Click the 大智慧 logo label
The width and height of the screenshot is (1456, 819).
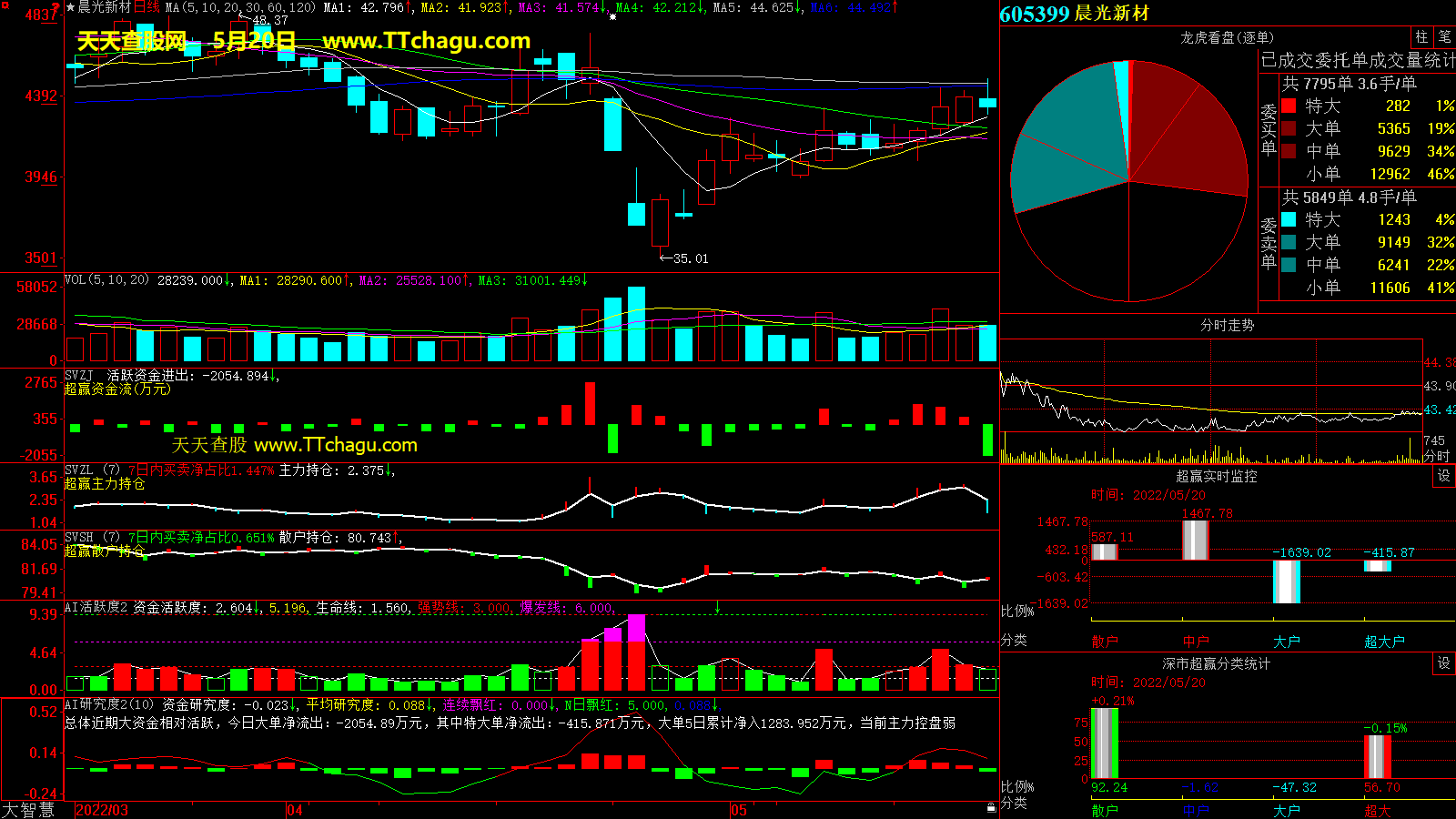(28, 810)
